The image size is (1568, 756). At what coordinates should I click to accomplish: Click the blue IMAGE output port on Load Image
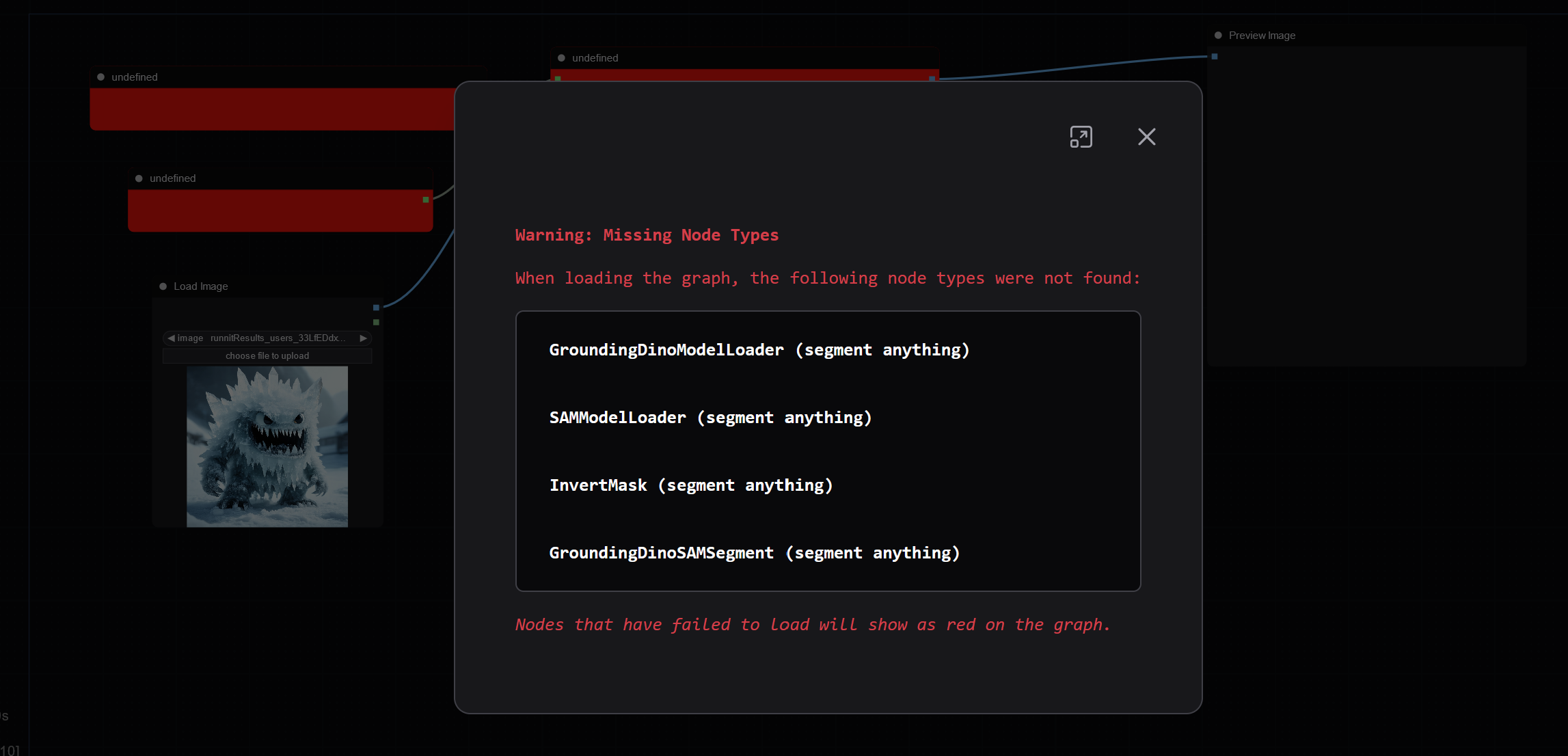click(x=377, y=308)
